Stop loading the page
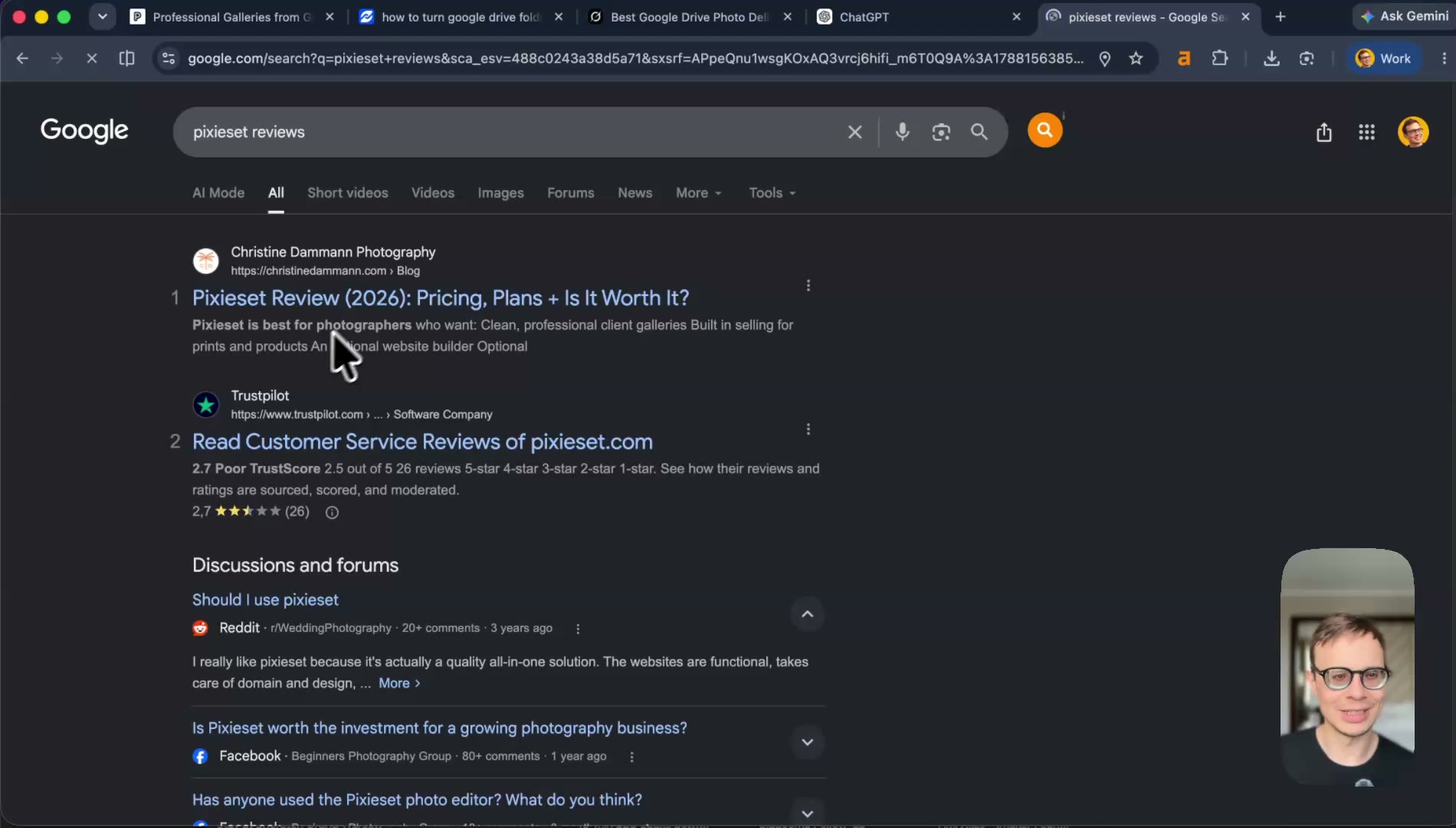 [x=91, y=58]
